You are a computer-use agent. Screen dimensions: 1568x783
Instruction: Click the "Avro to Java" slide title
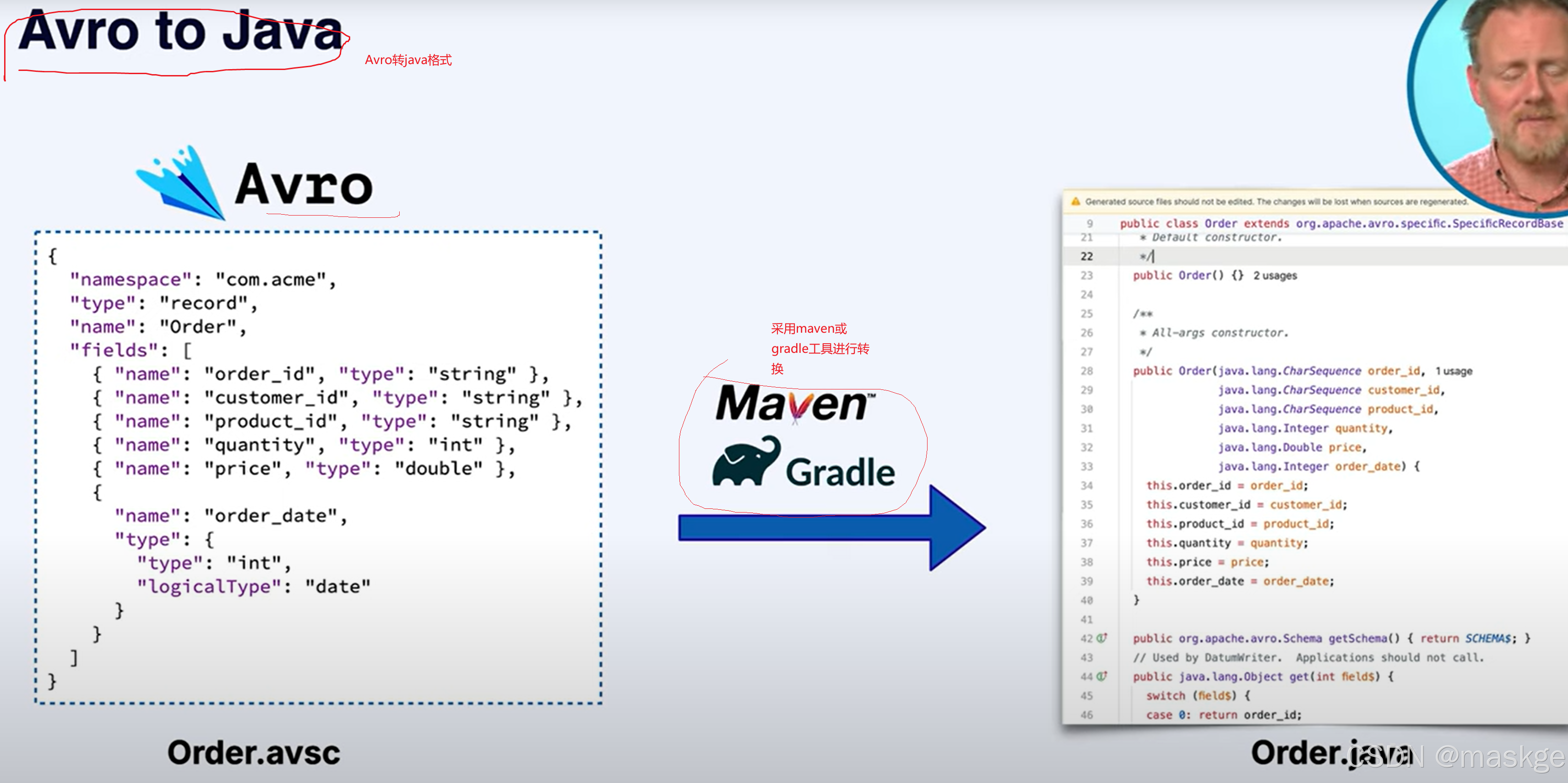[181, 30]
